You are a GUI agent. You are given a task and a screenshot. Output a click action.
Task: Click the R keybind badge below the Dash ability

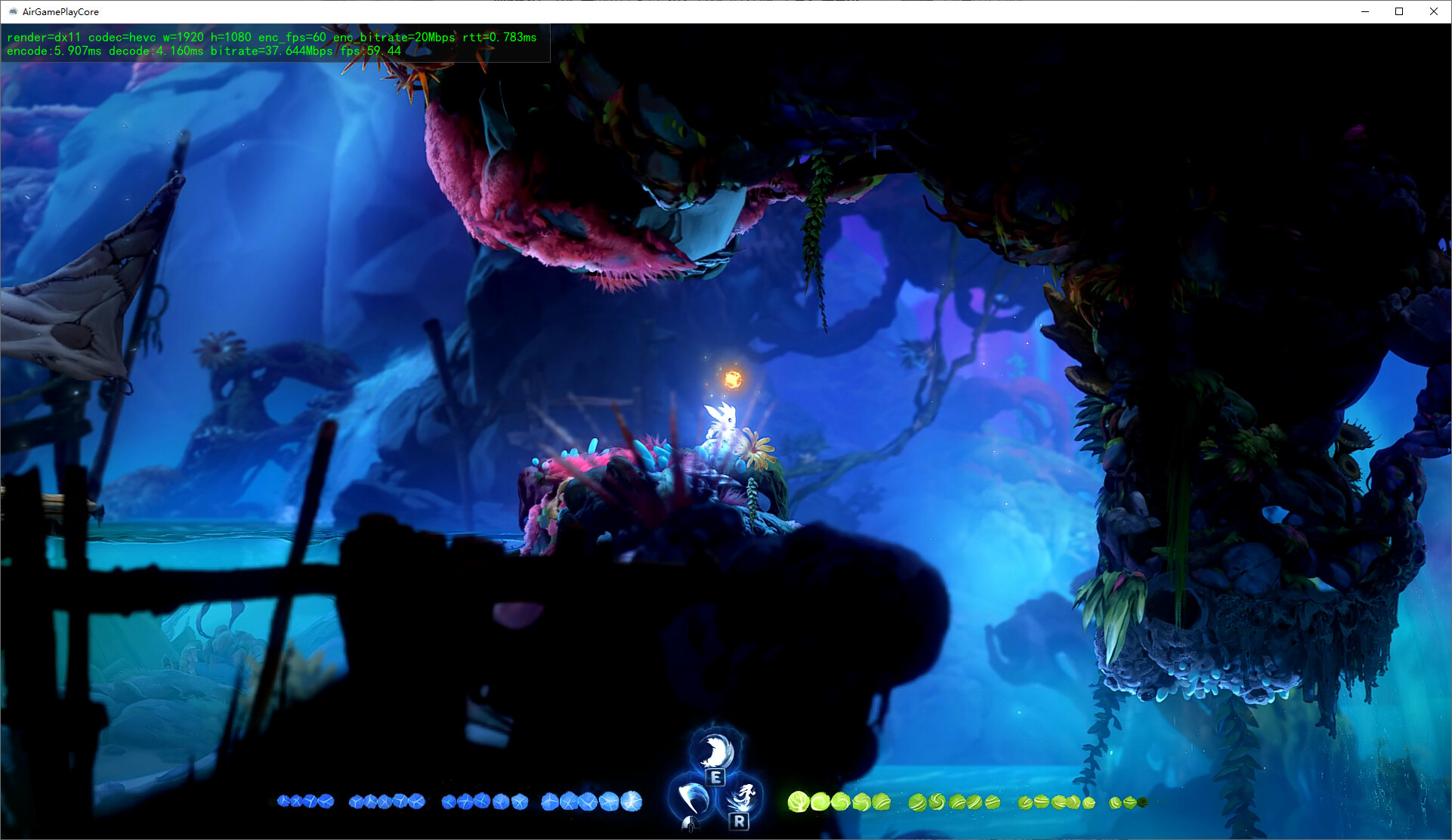point(740,822)
